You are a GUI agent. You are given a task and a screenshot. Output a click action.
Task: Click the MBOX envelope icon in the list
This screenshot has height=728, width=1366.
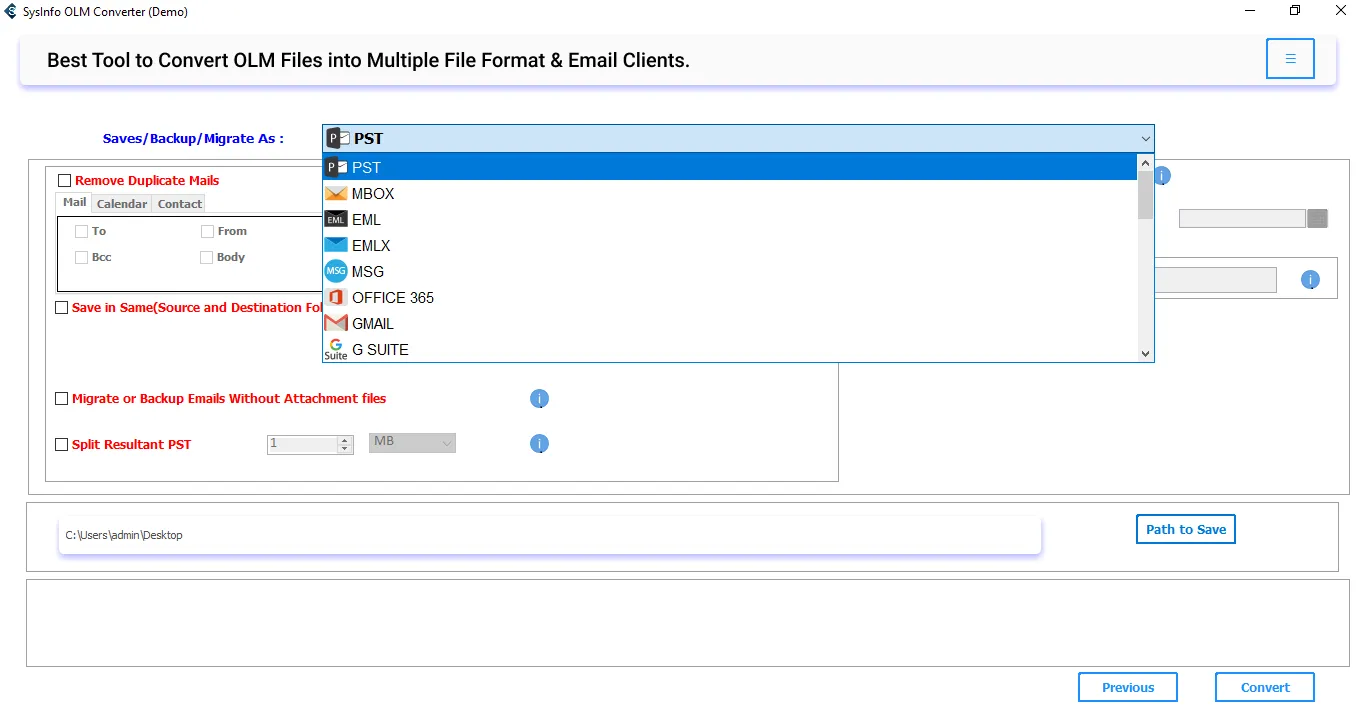(x=336, y=194)
